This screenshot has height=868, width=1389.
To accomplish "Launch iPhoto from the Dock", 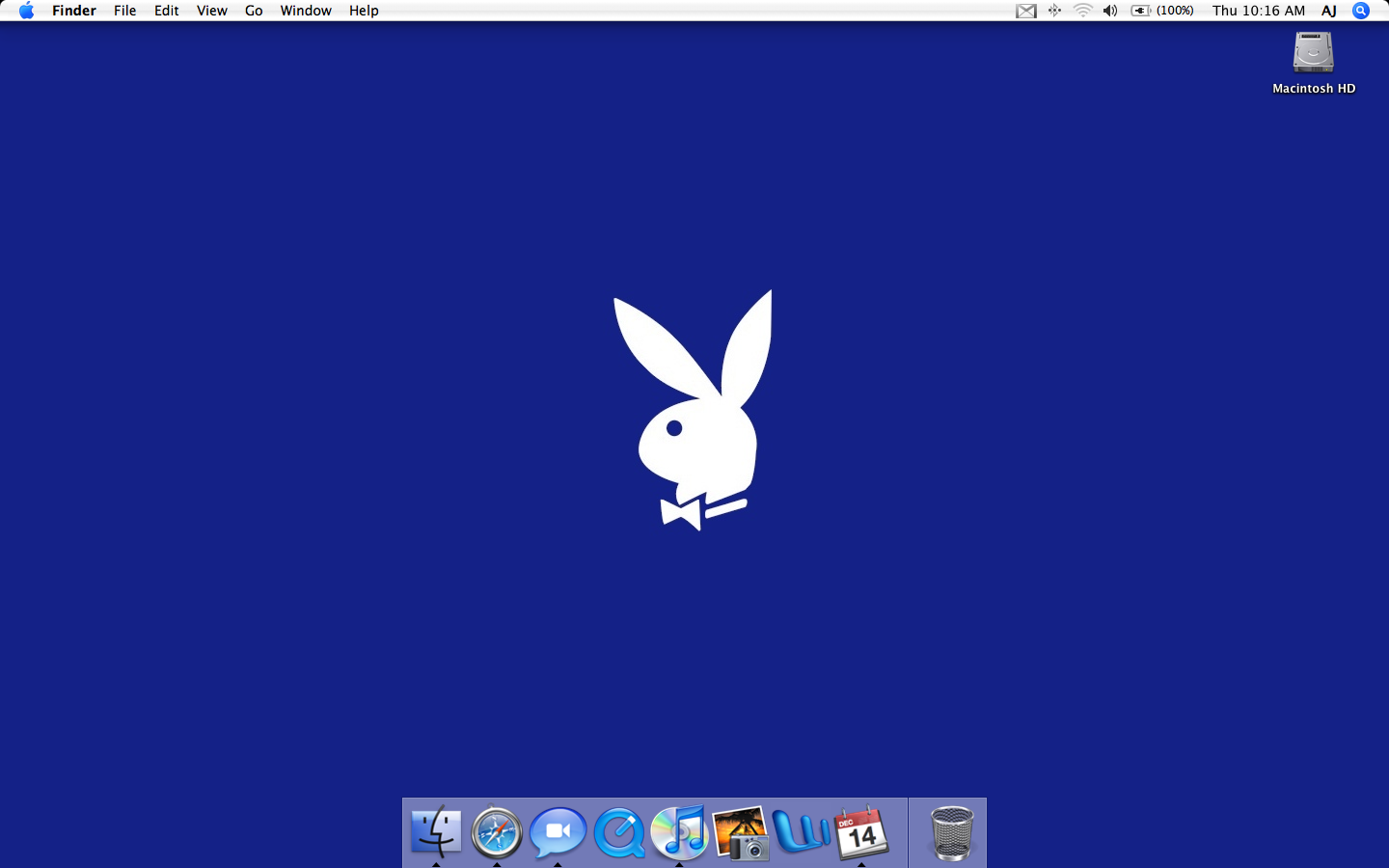I will tap(741, 832).
